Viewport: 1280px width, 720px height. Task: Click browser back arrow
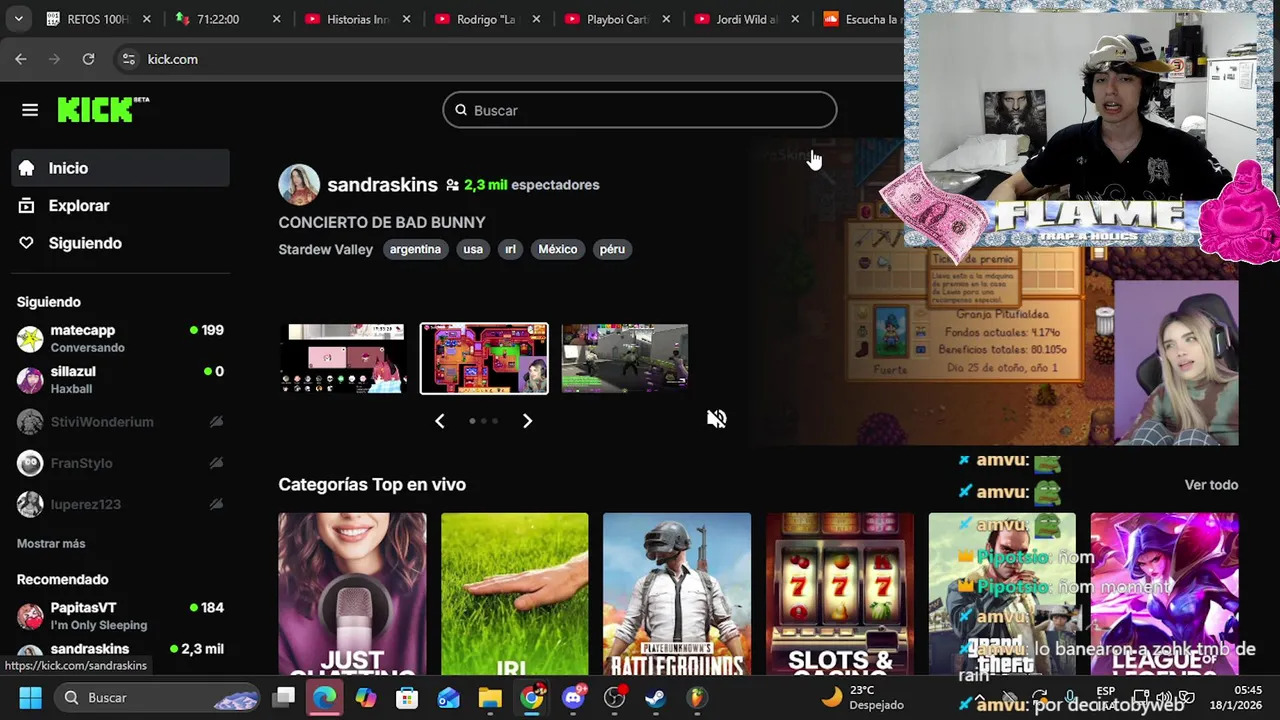pyautogui.click(x=21, y=59)
